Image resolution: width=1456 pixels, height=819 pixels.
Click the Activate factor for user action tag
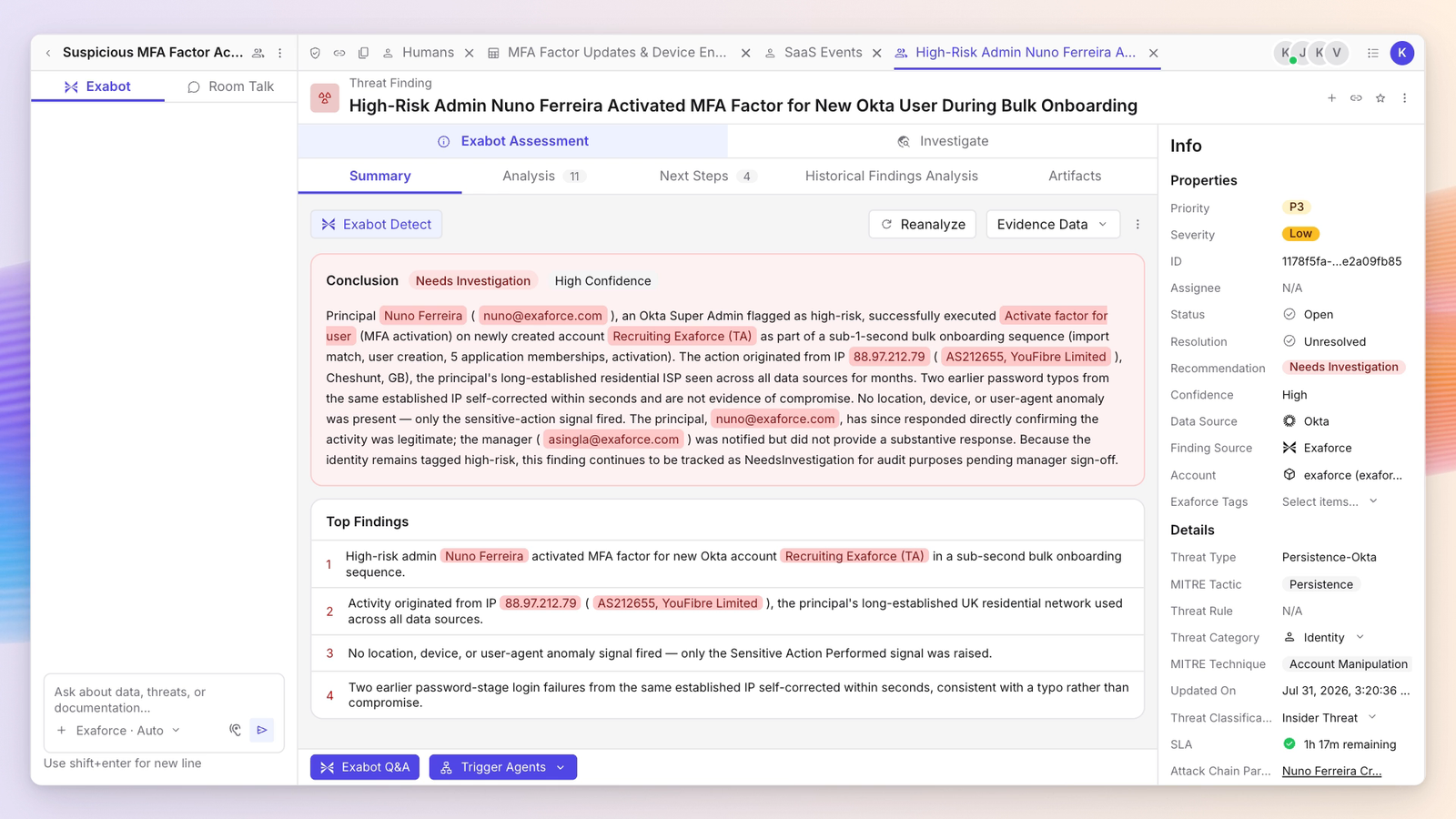tap(1056, 316)
